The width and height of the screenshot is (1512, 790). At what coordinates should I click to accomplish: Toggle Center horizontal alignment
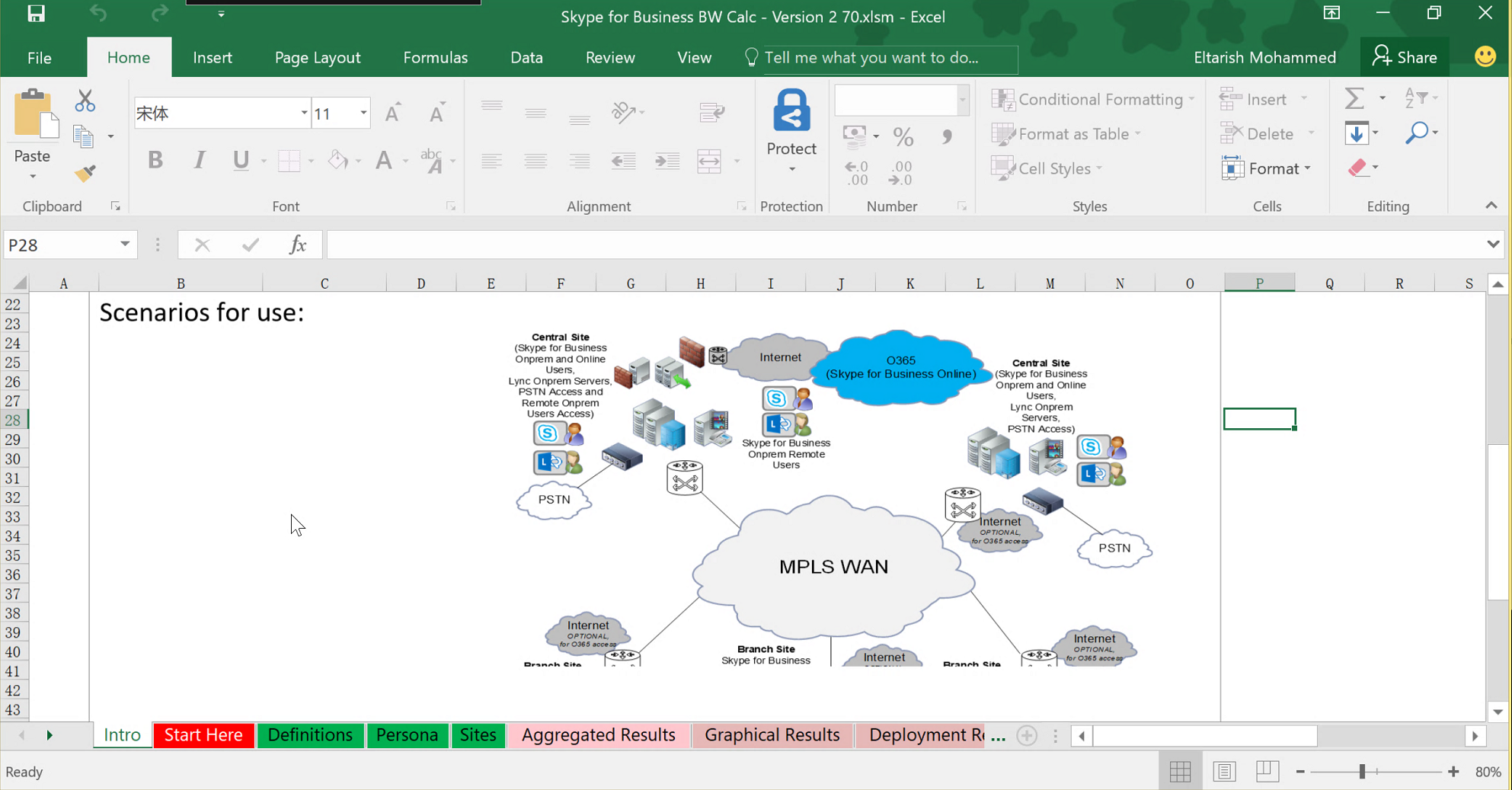coord(535,161)
